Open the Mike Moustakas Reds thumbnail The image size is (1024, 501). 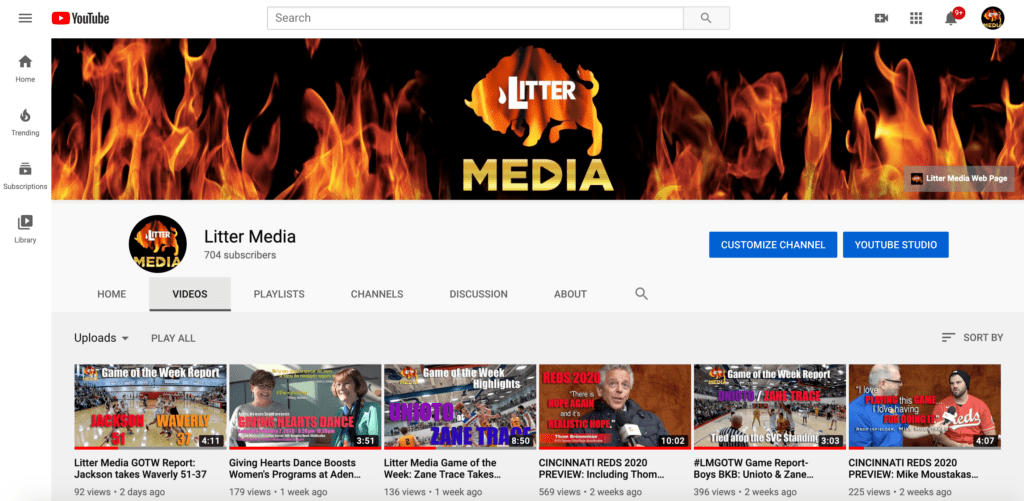click(924, 406)
